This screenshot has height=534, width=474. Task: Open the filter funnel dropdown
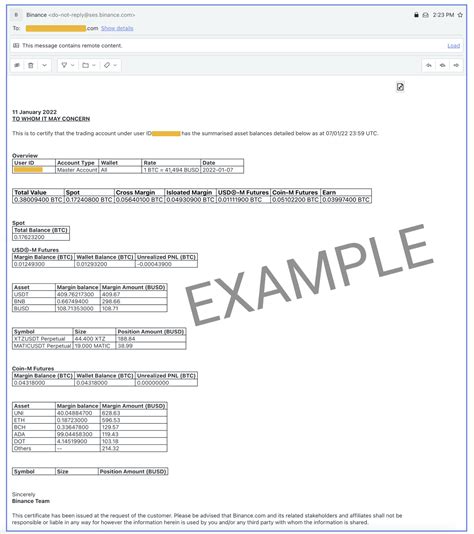(x=68, y=65)
